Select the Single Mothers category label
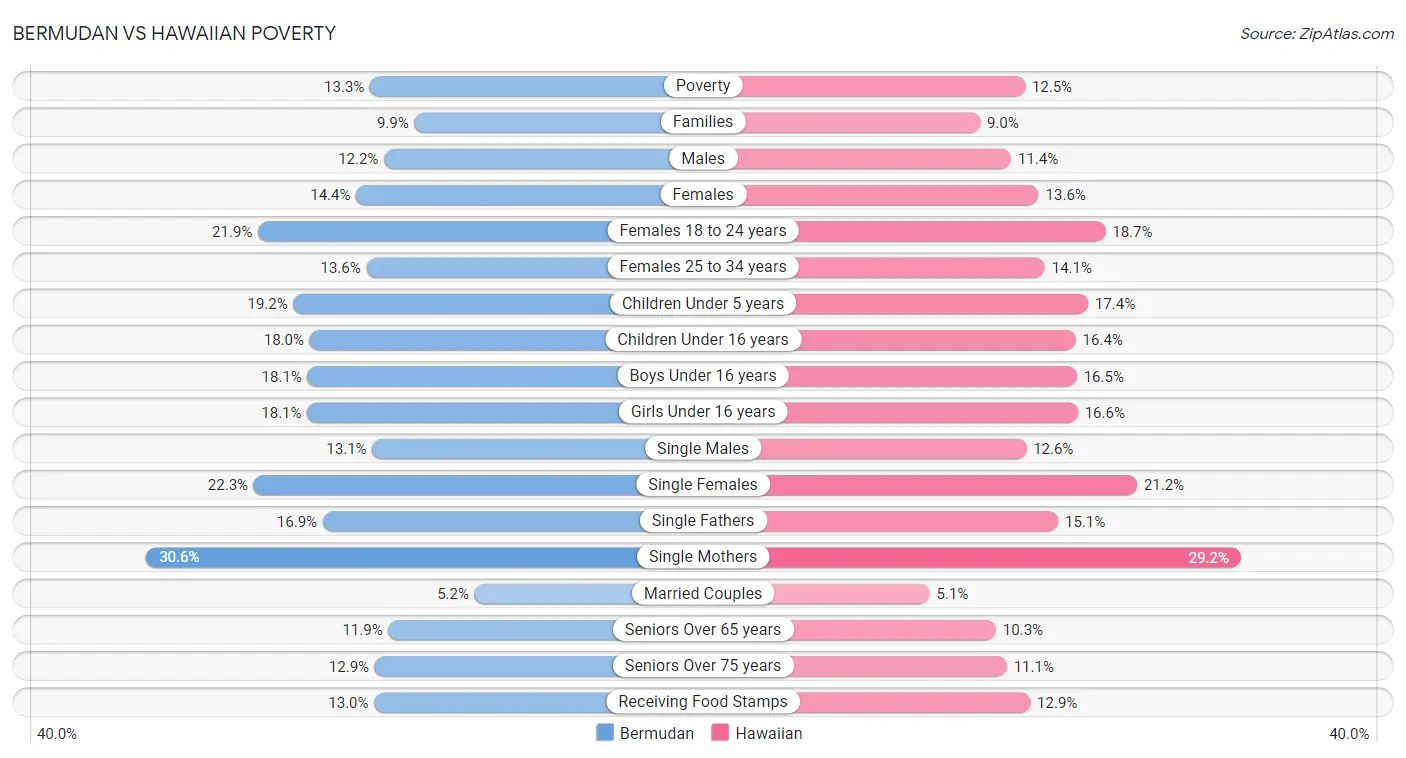The height and width of the screenshot is (758, 1406). tap(703, 557)
